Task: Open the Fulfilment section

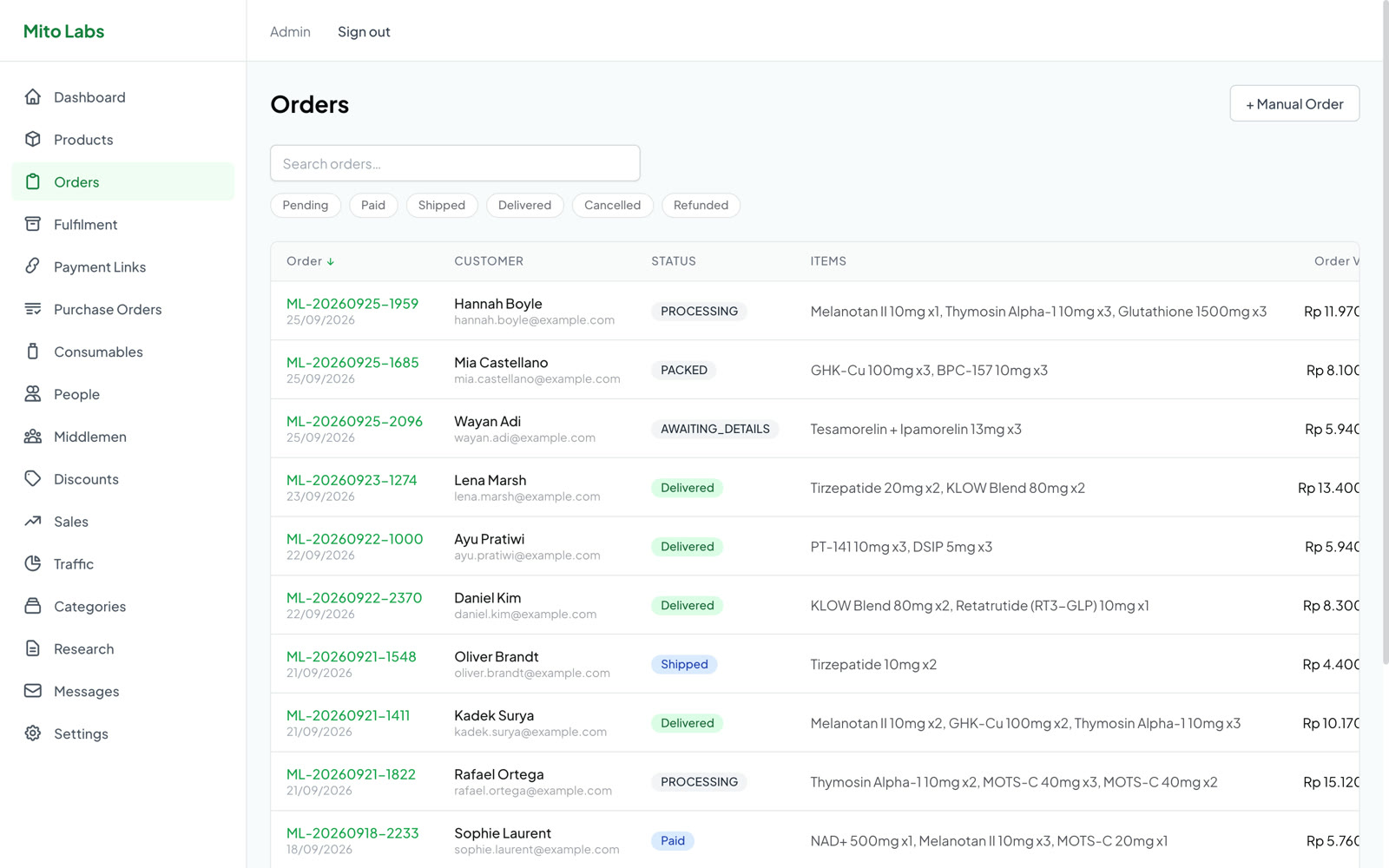Action: pos(123,225)
